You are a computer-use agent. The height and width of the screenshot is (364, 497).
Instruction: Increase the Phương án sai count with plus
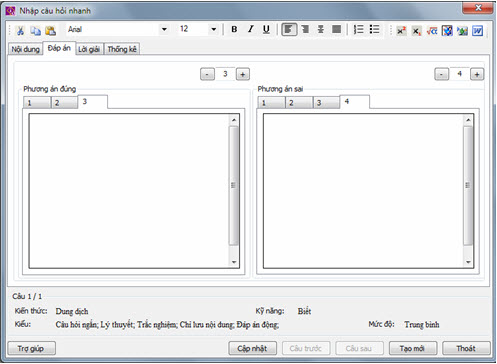(x=477, y=74)
